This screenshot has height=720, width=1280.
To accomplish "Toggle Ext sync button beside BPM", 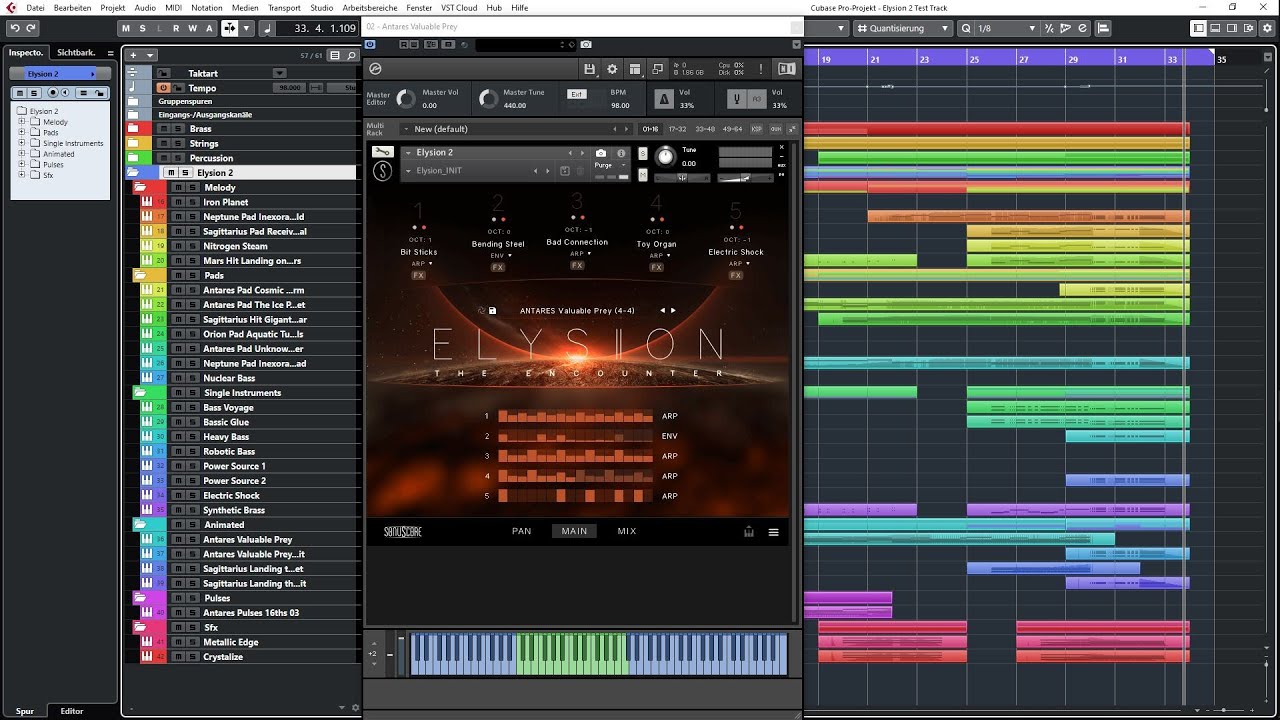I will pos(576,94).
